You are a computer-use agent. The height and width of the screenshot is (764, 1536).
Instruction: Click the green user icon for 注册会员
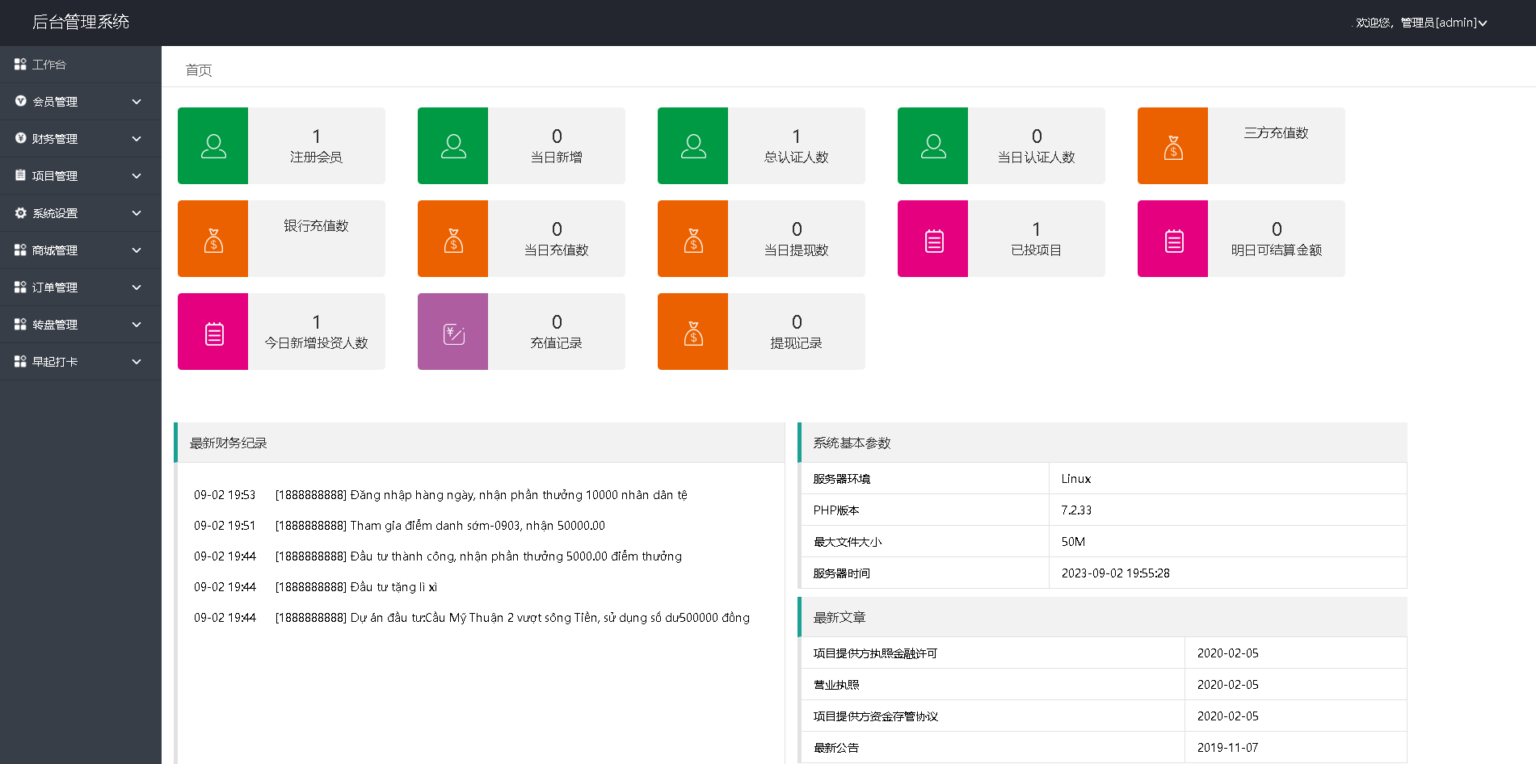[x=213, y=146]
